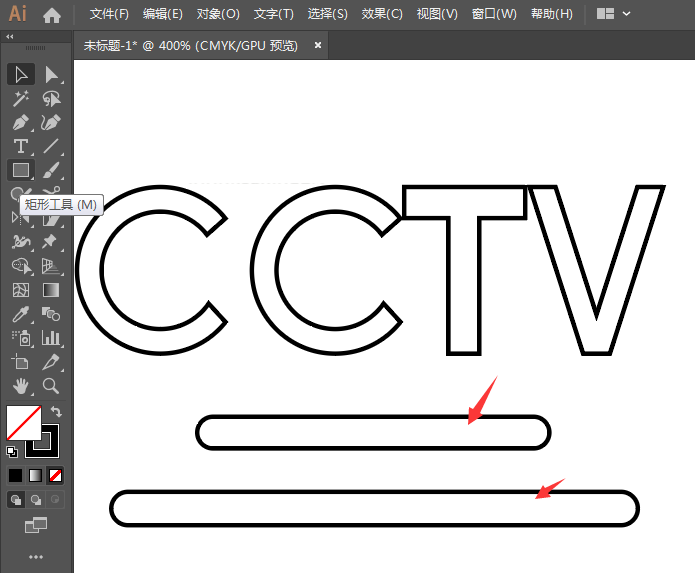
Task: Enable Draw Behind mode
Action: pyautogui.click(x=35, y=499)
